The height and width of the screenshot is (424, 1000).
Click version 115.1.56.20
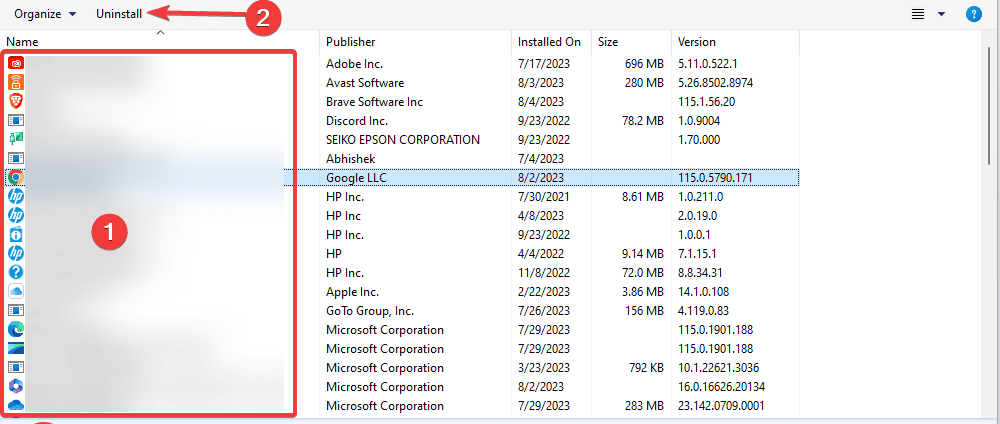(707, 101)
